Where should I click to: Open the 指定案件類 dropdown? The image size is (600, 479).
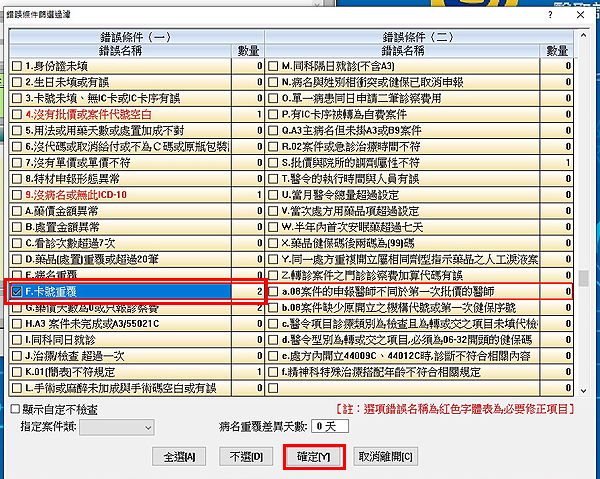(x=119, y=425)
